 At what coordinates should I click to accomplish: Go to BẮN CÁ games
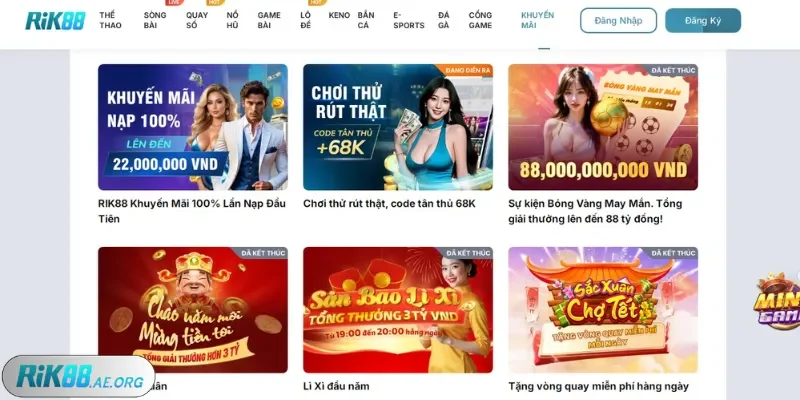tap(365, 20)
